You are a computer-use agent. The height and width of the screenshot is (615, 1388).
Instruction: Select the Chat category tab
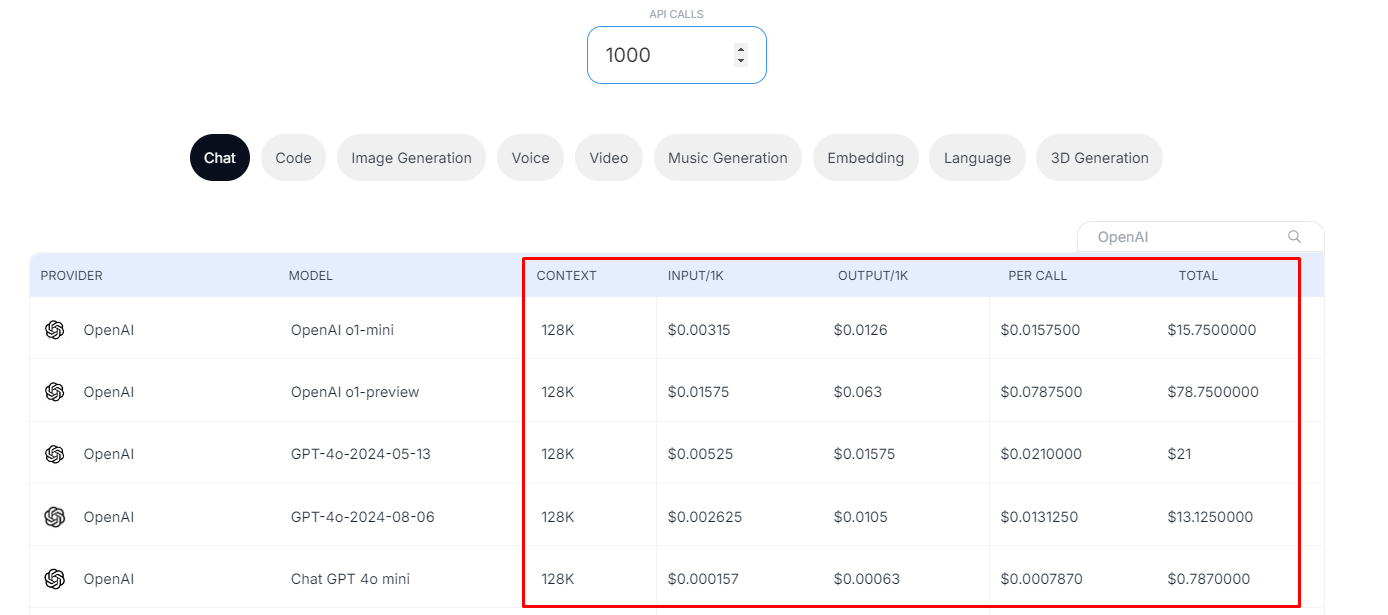(x=220, y=158)
